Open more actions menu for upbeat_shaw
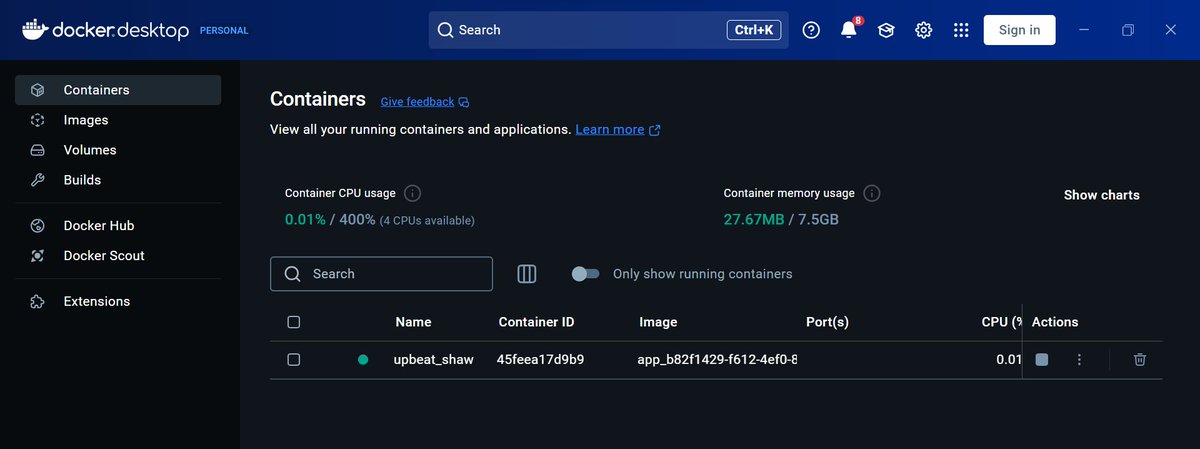The image size is (1200, 449). (1079, 360)
